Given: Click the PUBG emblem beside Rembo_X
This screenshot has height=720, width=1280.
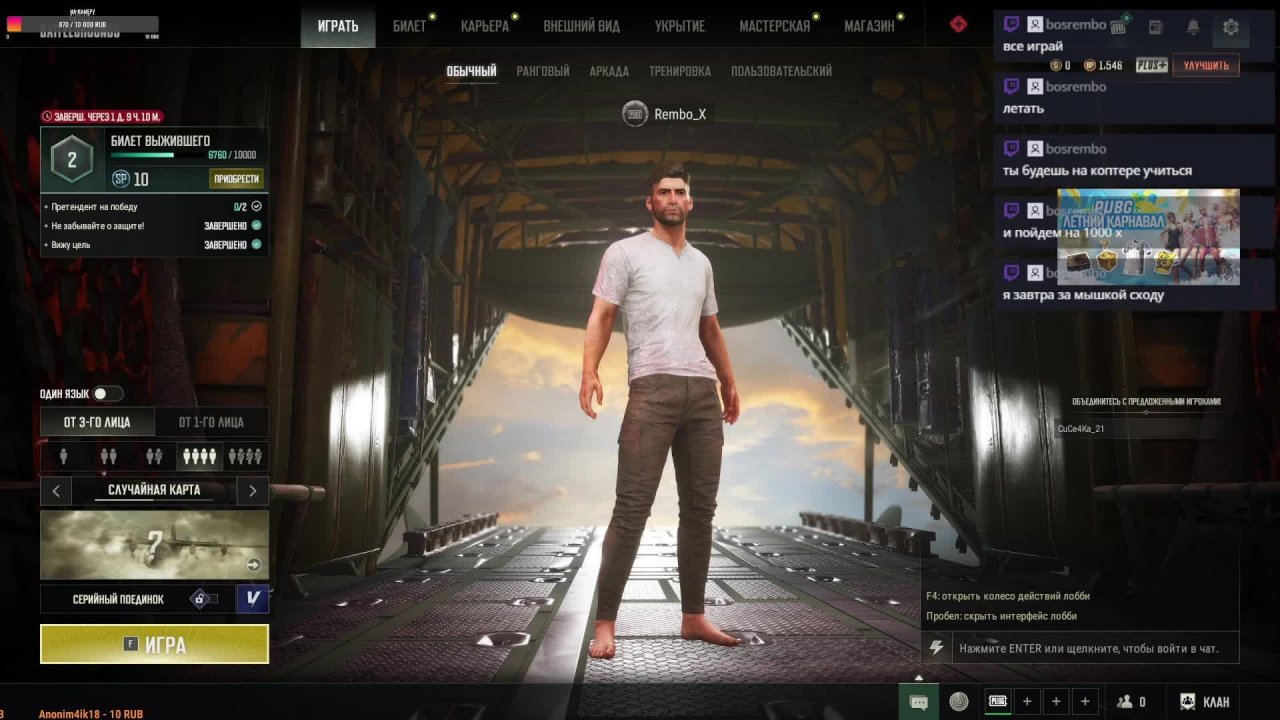Looking at the screenshot, I should pyautogui.click(x=635, y=114).
